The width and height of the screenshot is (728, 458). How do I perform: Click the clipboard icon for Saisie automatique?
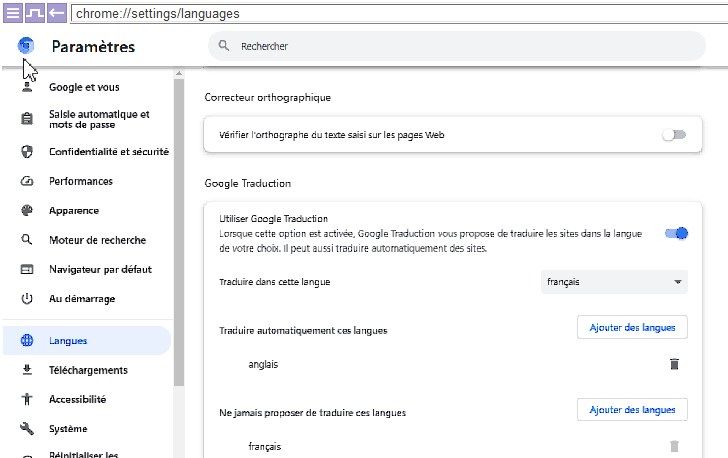click(27, 119)
